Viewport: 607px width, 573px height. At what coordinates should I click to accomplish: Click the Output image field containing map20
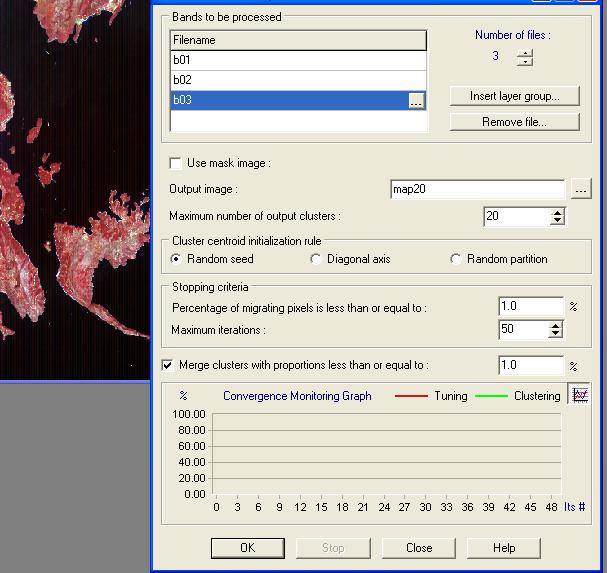[477, 189]
